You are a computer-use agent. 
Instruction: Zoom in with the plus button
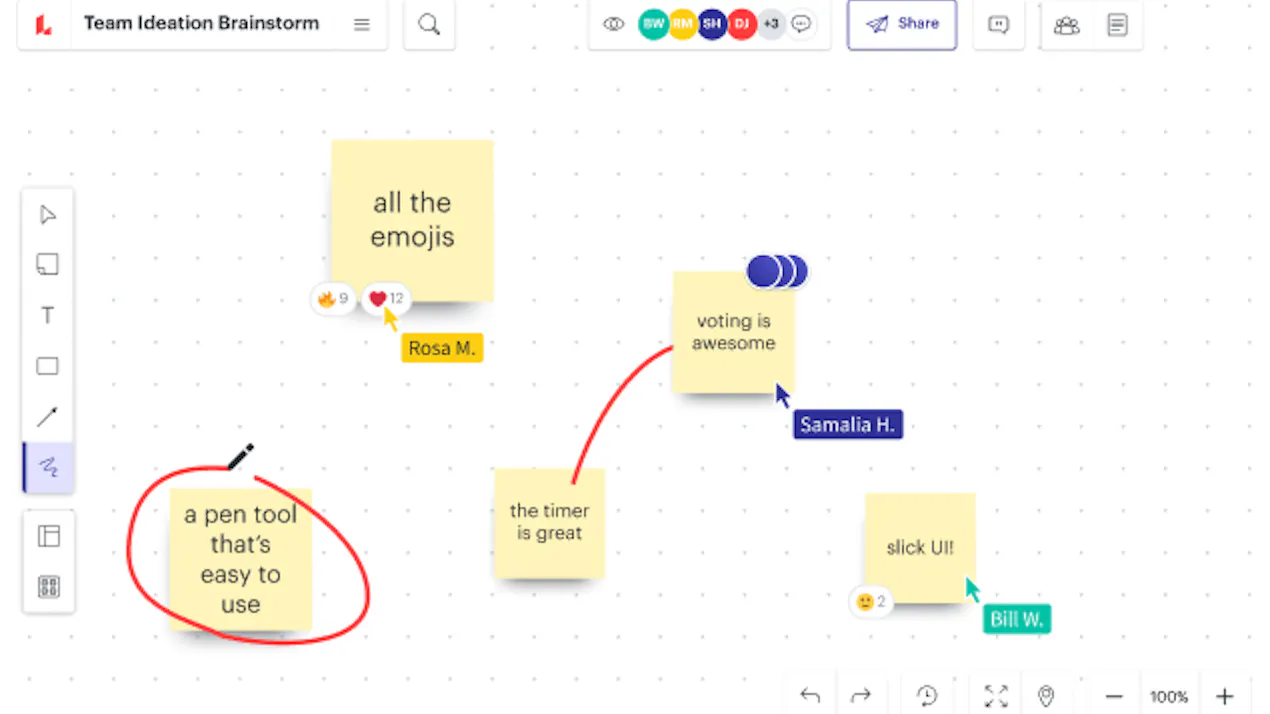1225,697
